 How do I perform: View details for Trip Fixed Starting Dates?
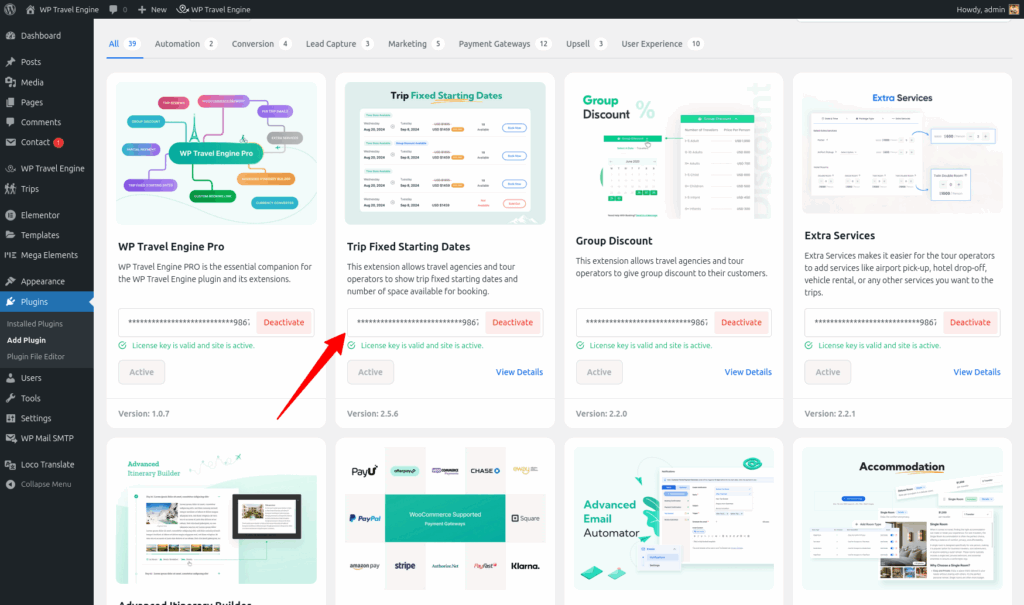[519, 372]
